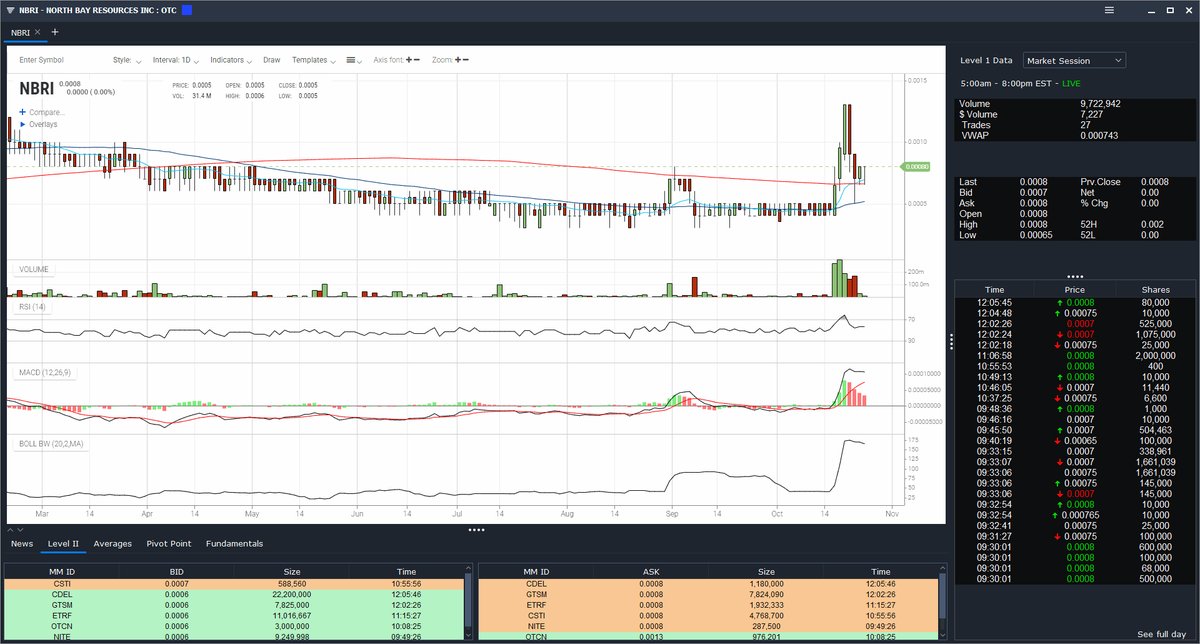This screenshot has width=1200, height=644.
Task: Click dots handle above time and sales
Action: pyautogui.click(x=1075, y=276)
